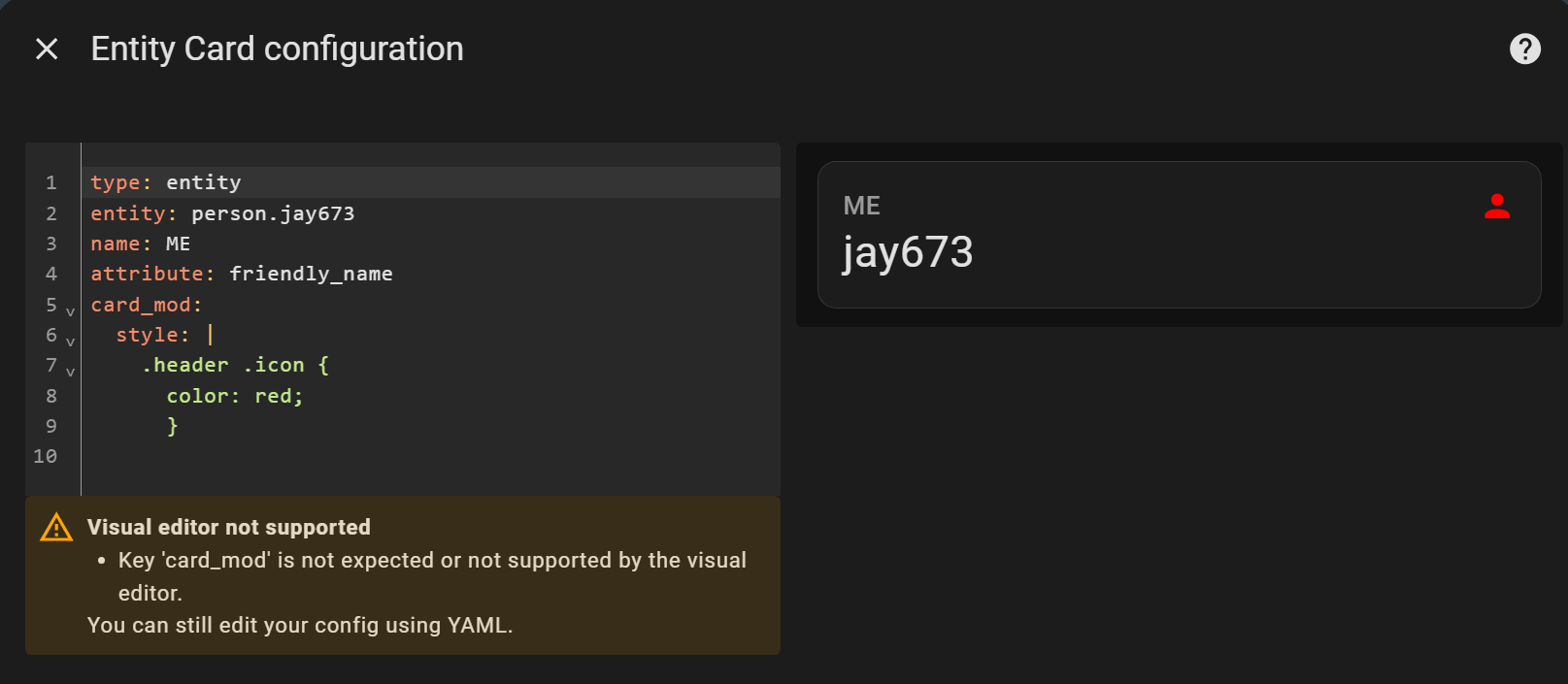Collapse the style fold arrow on line 6
The height and width of the screenshot is (684, 1568).
[70, 342]
